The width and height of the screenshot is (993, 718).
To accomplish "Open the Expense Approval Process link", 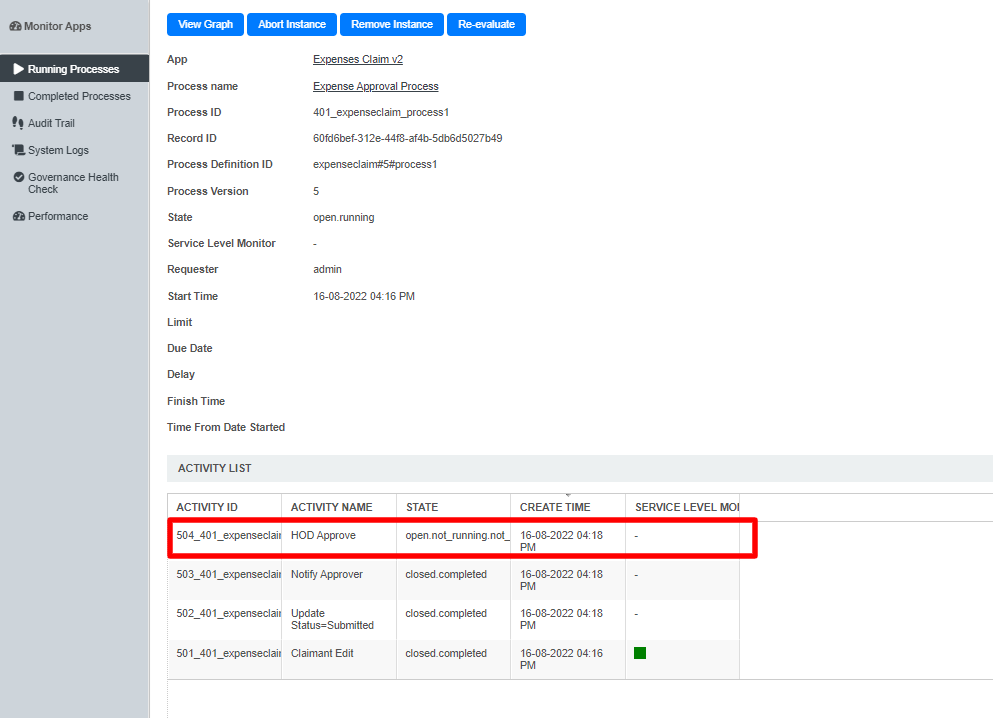I will [376, 86].
